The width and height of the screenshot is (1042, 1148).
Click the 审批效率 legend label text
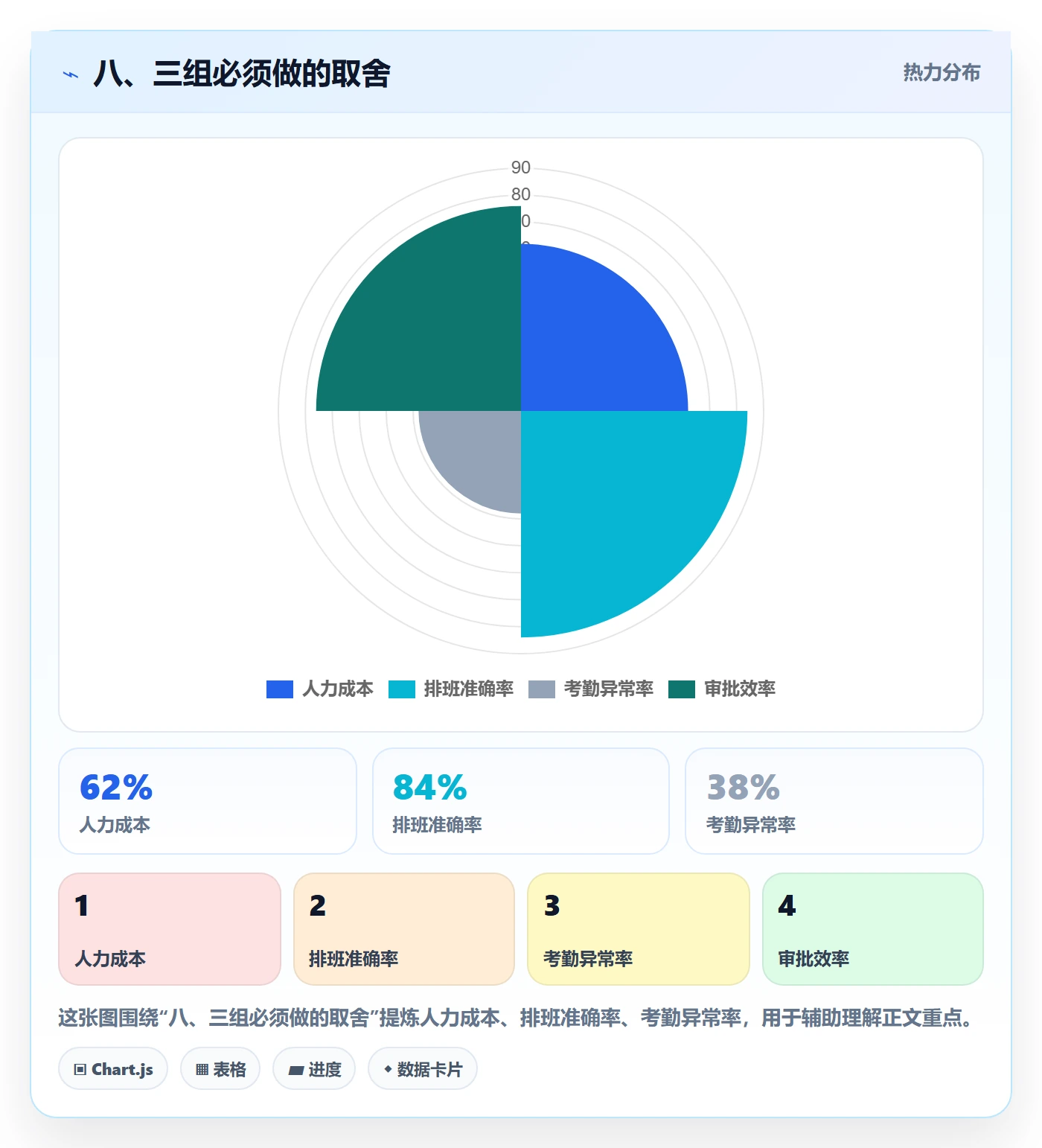[x=740, y=689]
